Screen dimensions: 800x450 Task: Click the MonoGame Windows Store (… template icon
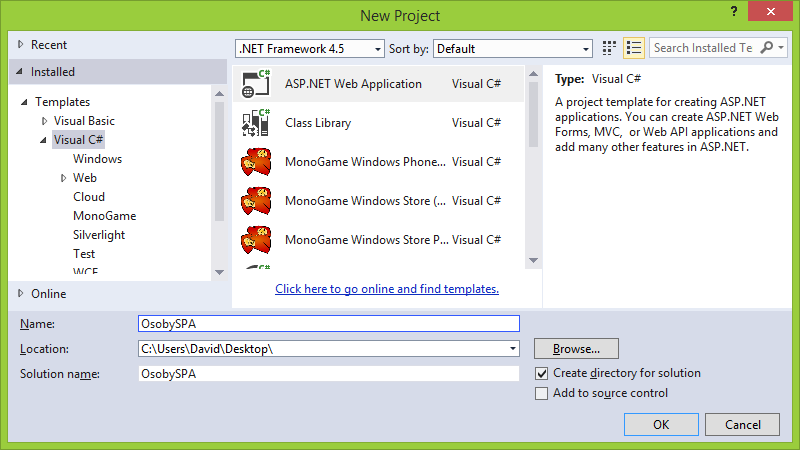pyautogui.click(x=256, y=201)
